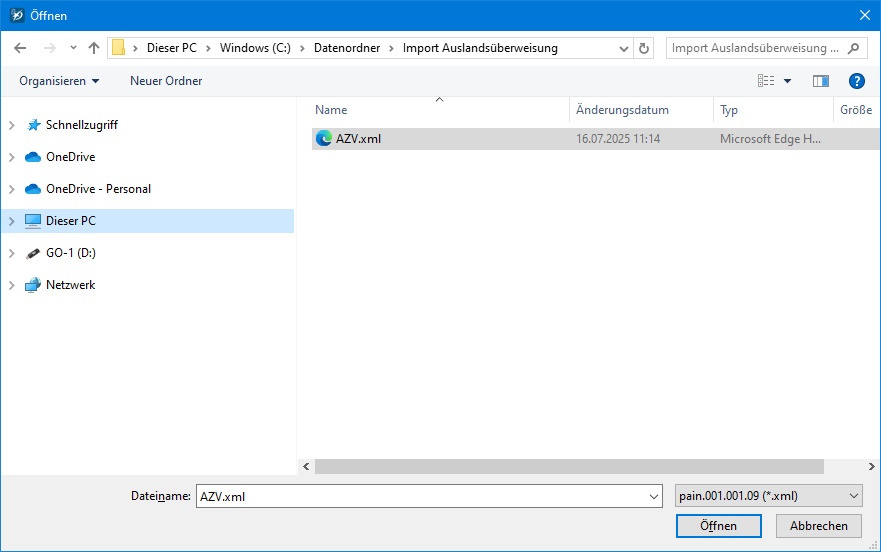Open the Organisieren menu
The image size is (881, 552).
(59, 81)
